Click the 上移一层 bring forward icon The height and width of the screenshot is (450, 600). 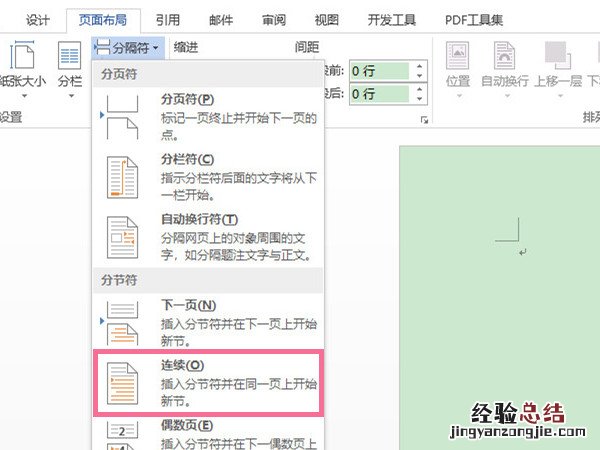coord(557,55)
